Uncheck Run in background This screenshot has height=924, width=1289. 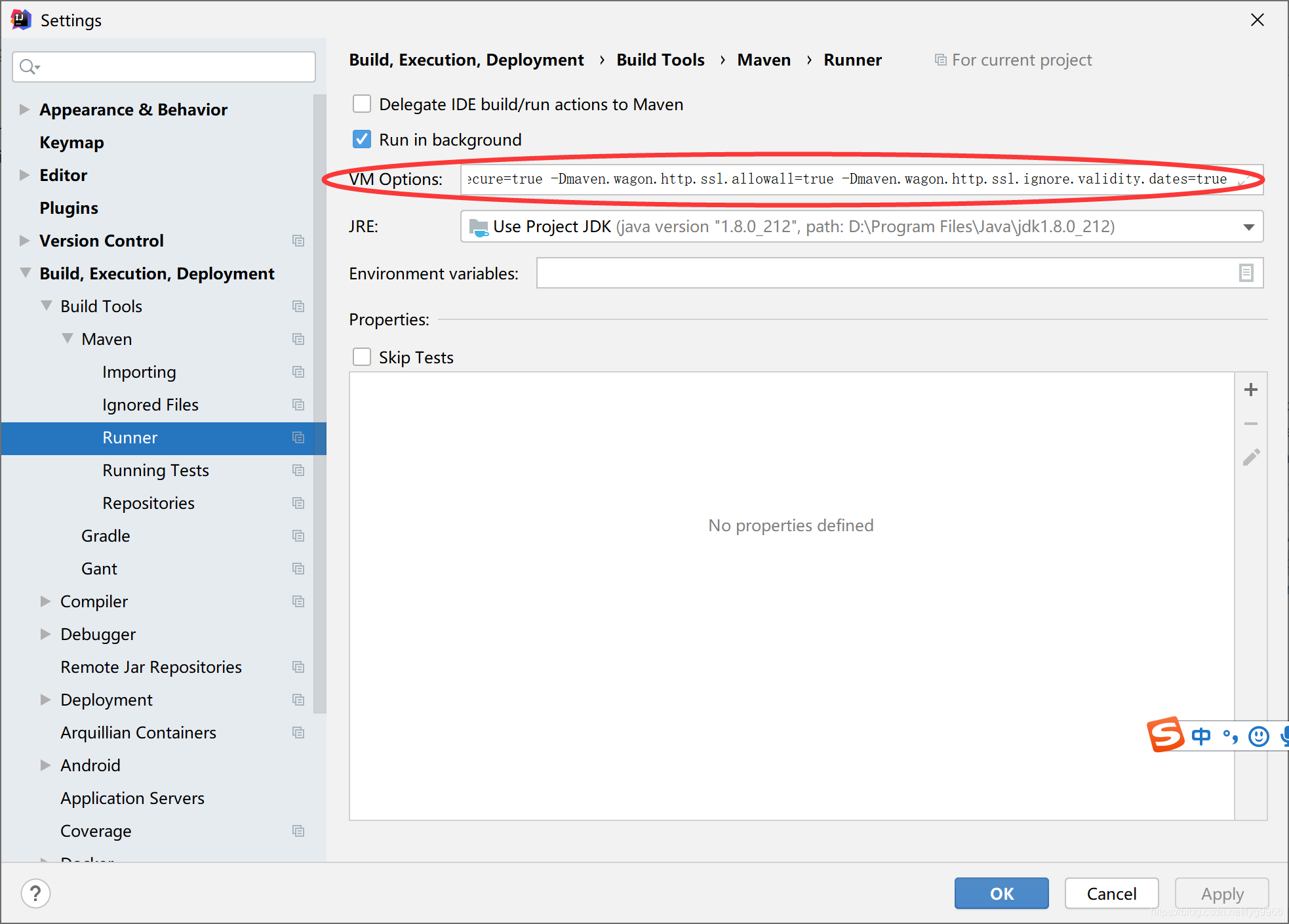(362, 140)
